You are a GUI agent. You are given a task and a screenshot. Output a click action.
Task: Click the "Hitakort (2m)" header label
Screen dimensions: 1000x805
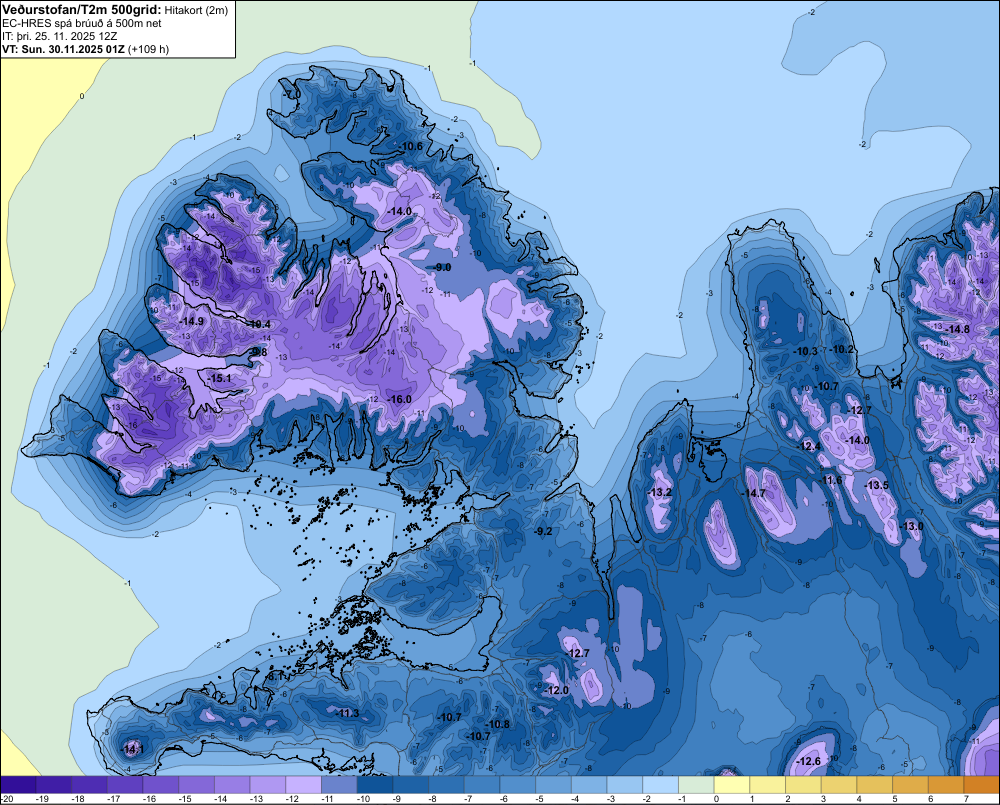[196, 10]
